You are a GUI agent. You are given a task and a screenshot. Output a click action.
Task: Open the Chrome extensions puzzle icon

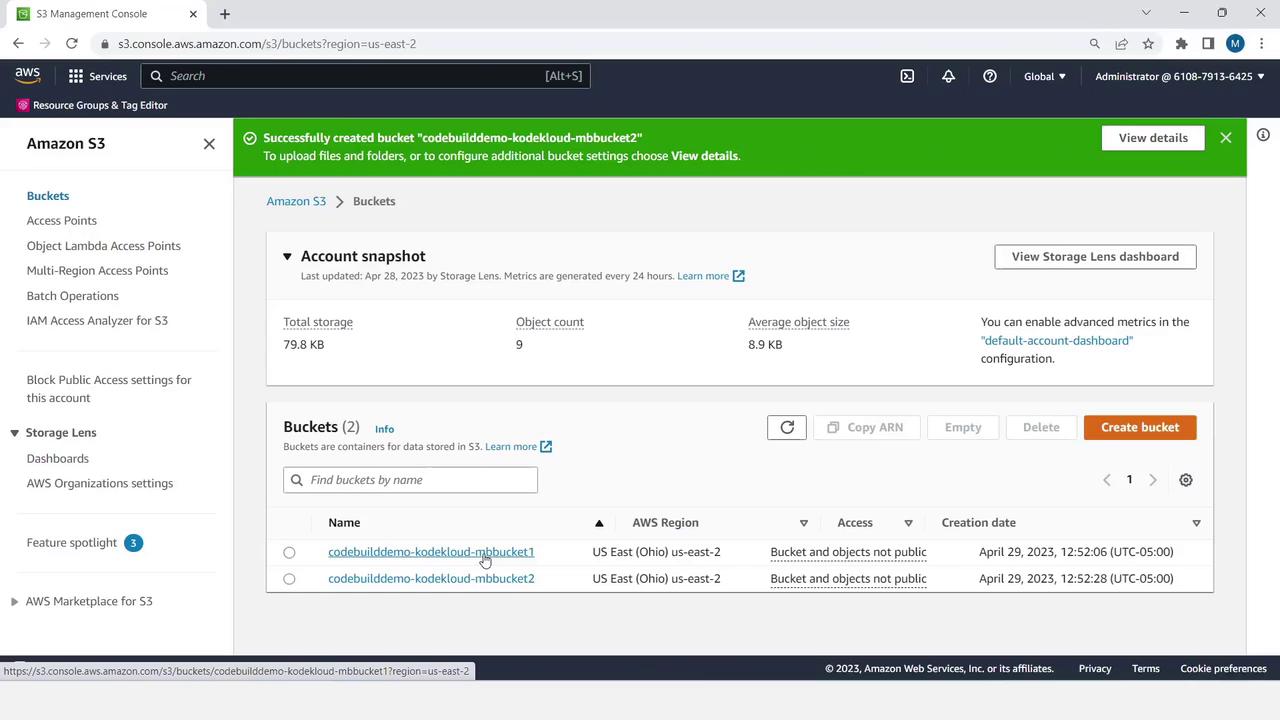point(1181,44)
